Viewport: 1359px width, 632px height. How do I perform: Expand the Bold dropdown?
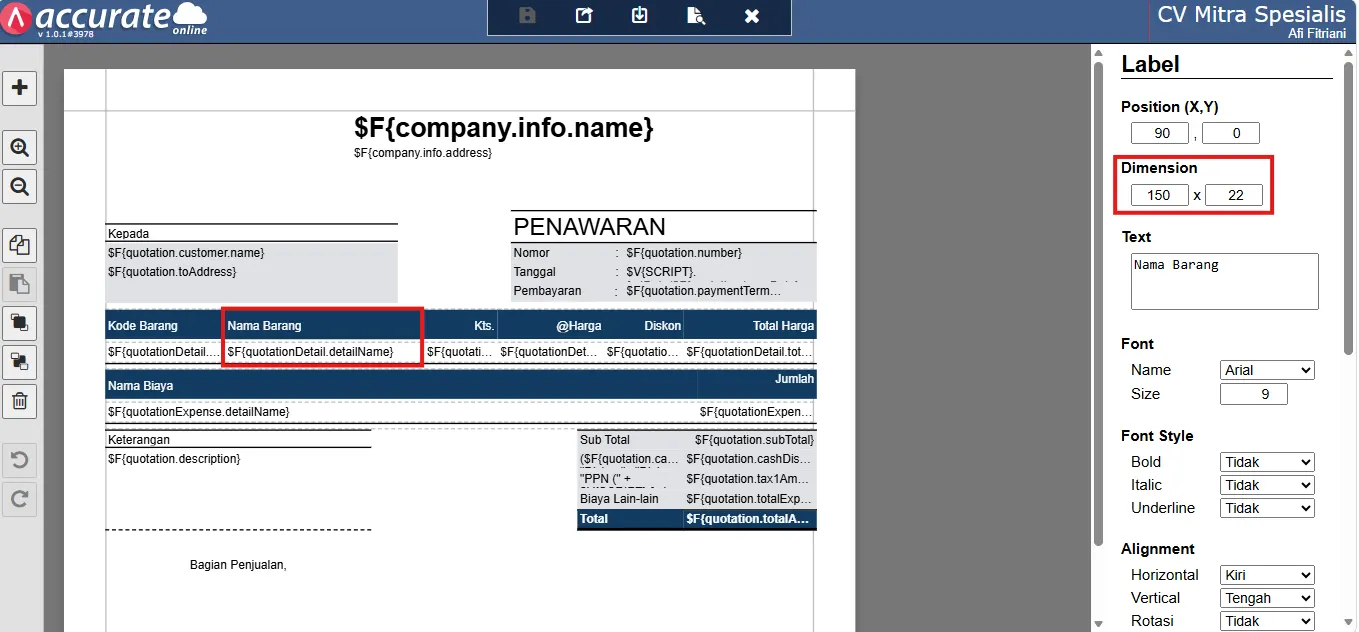(1267, 462)
